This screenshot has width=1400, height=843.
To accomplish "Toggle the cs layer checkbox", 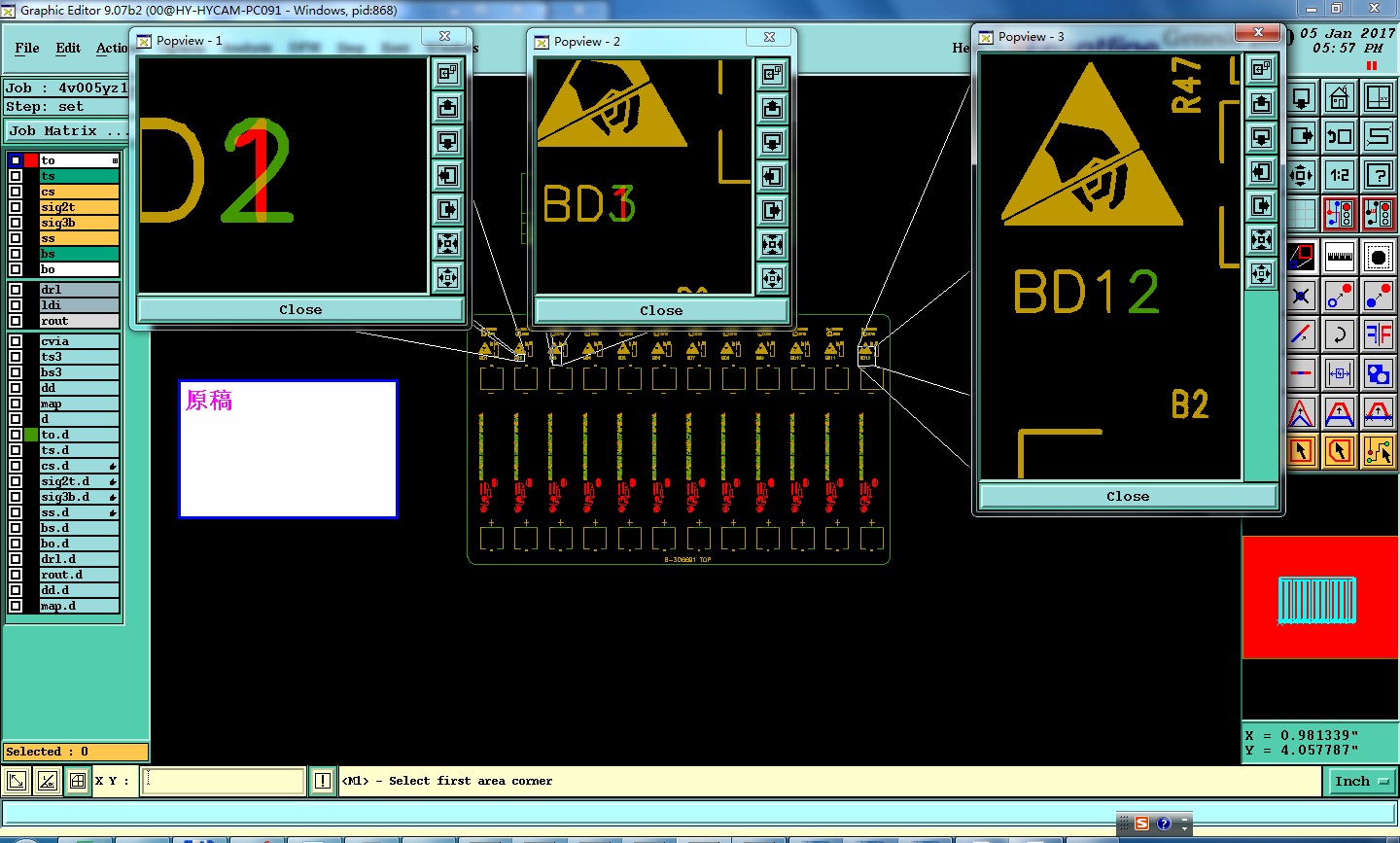I will pos(16,192).
